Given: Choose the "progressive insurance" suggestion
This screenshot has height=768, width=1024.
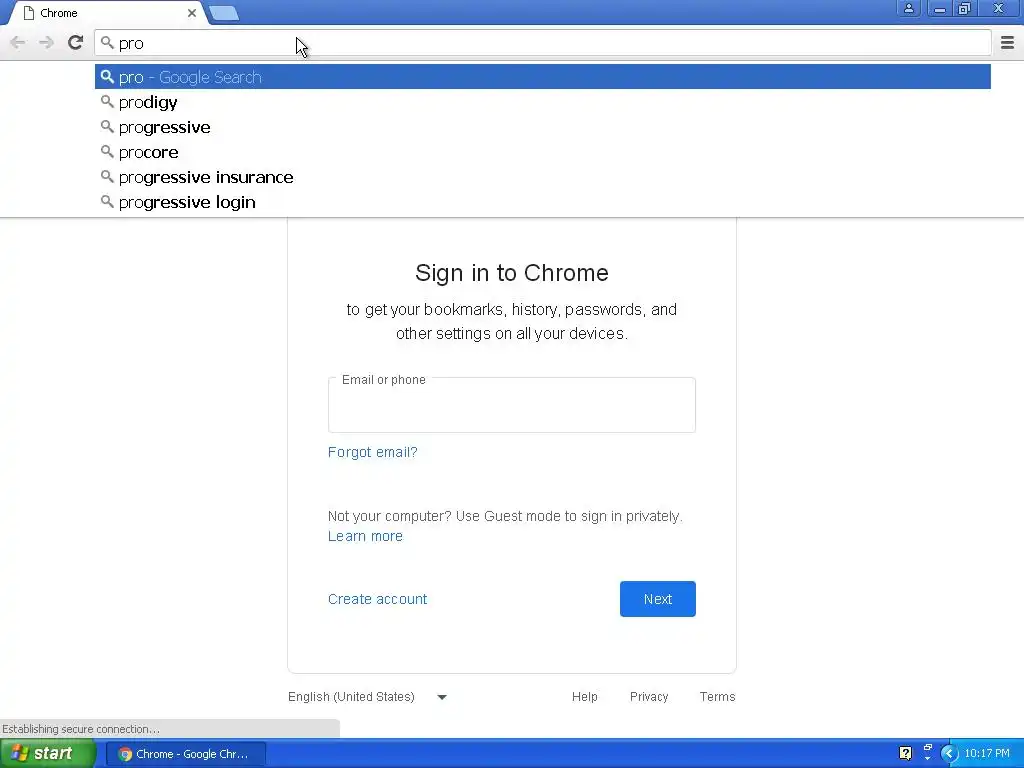Looking at the screenshot, I should [x=543, y=177].
